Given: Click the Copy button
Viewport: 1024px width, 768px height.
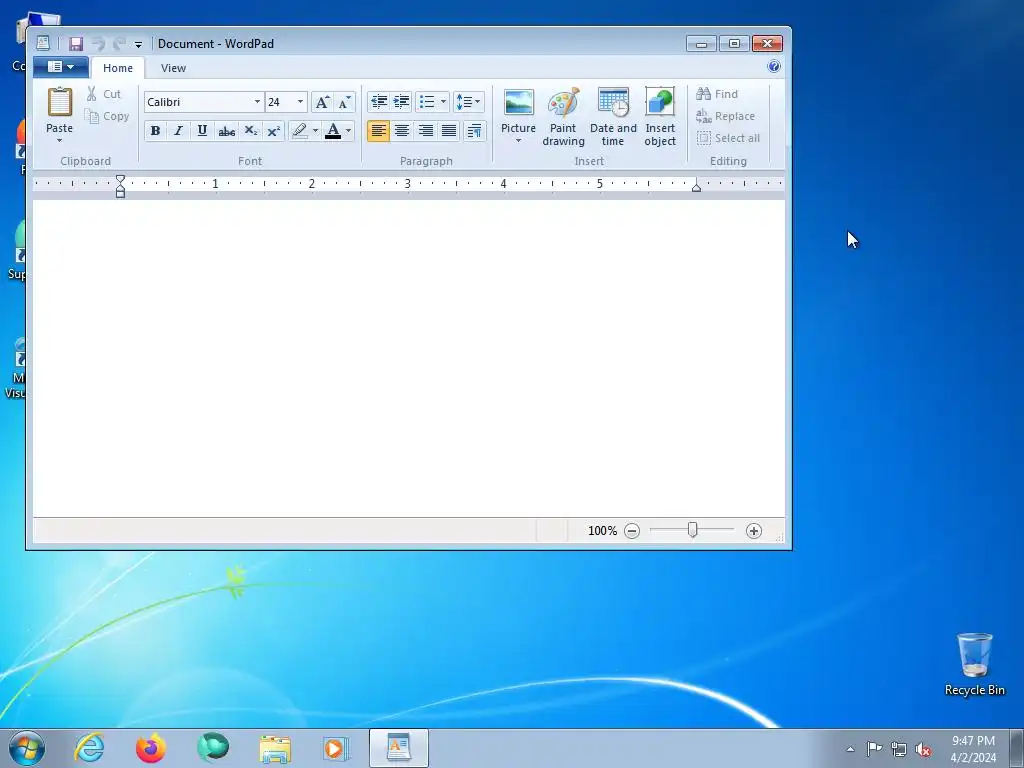Looking at the screenshot, I should tap(107, 116).
